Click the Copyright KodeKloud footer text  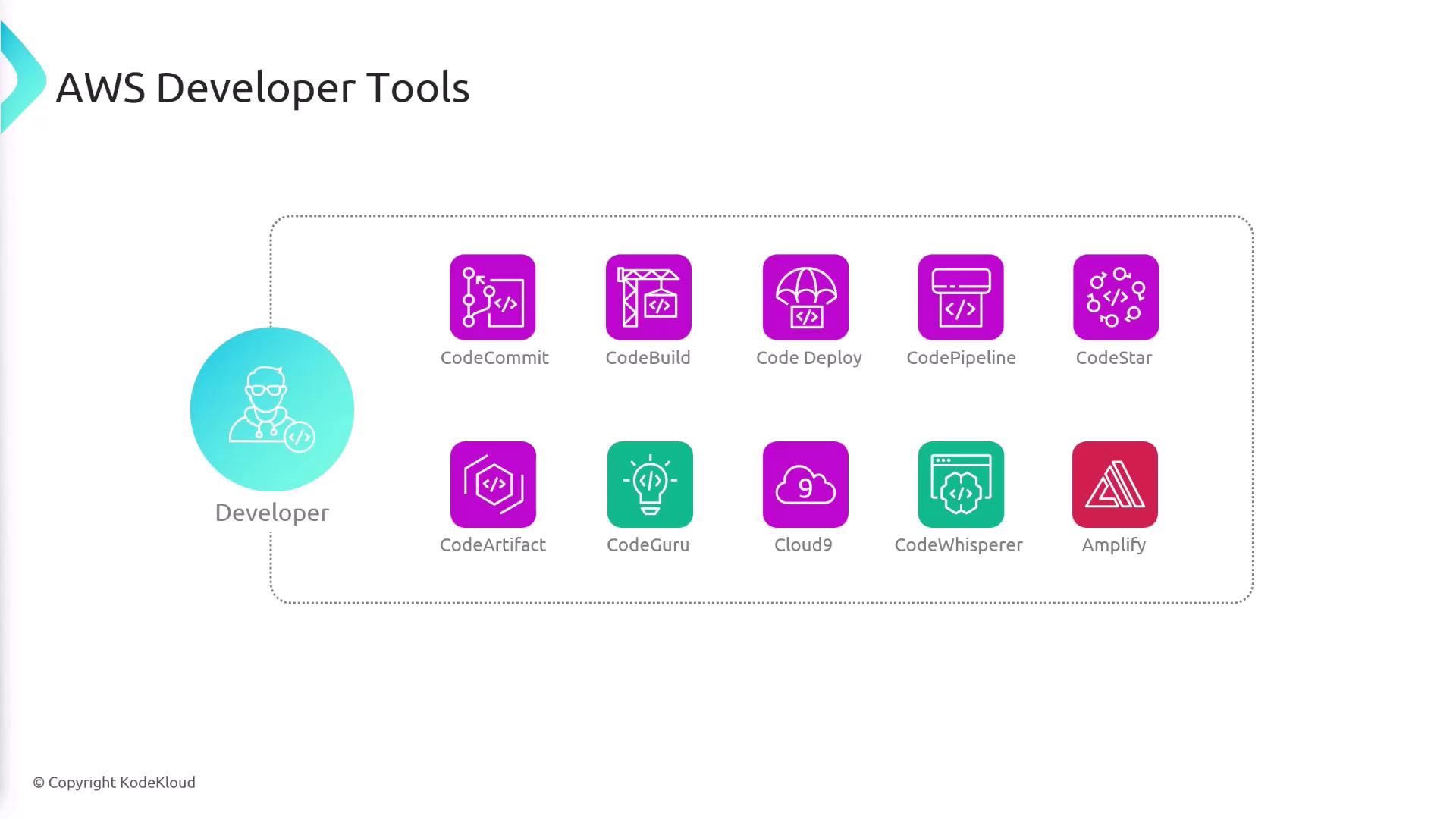[x=114, y=783]
